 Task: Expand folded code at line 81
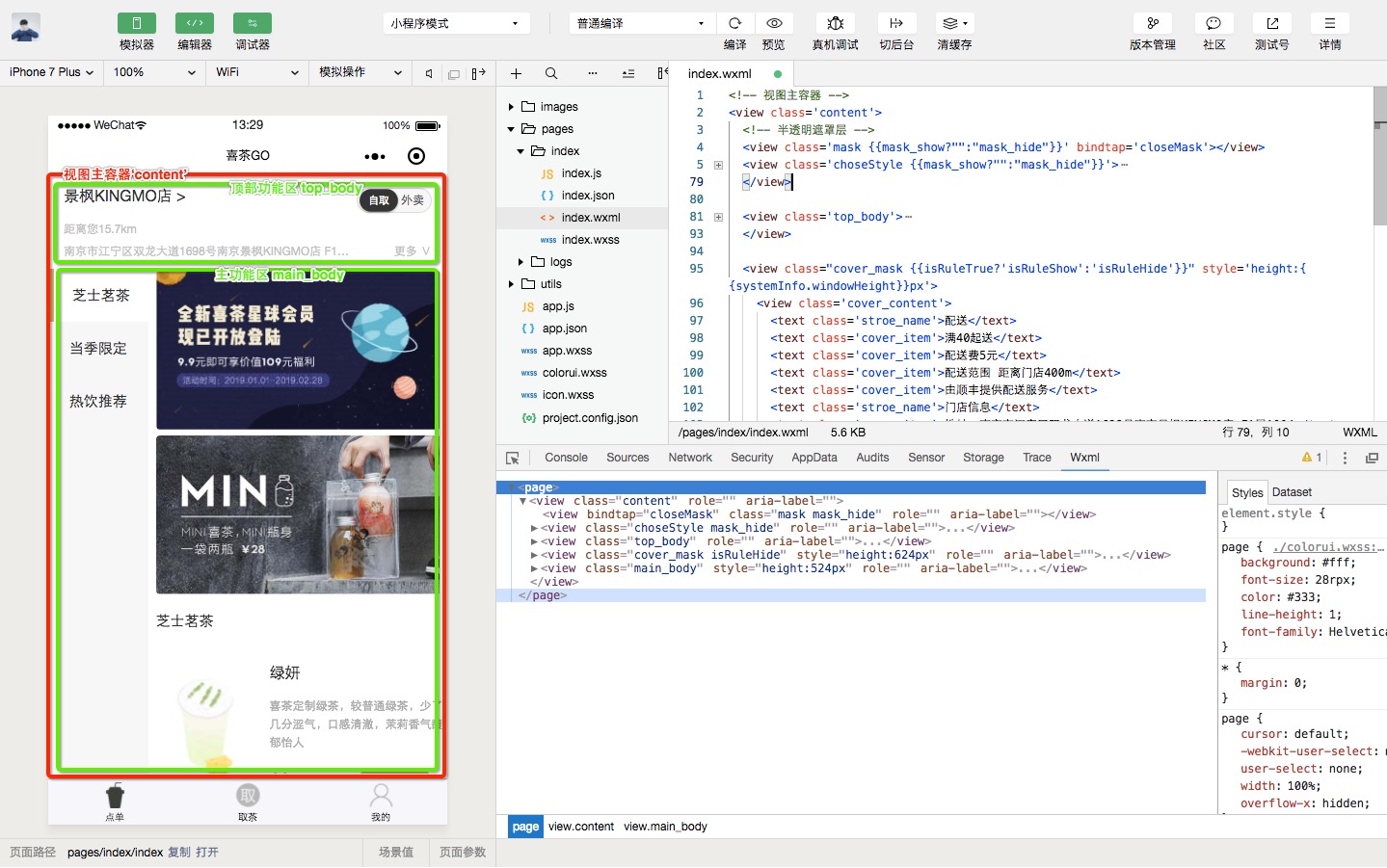tap(718, 217)
